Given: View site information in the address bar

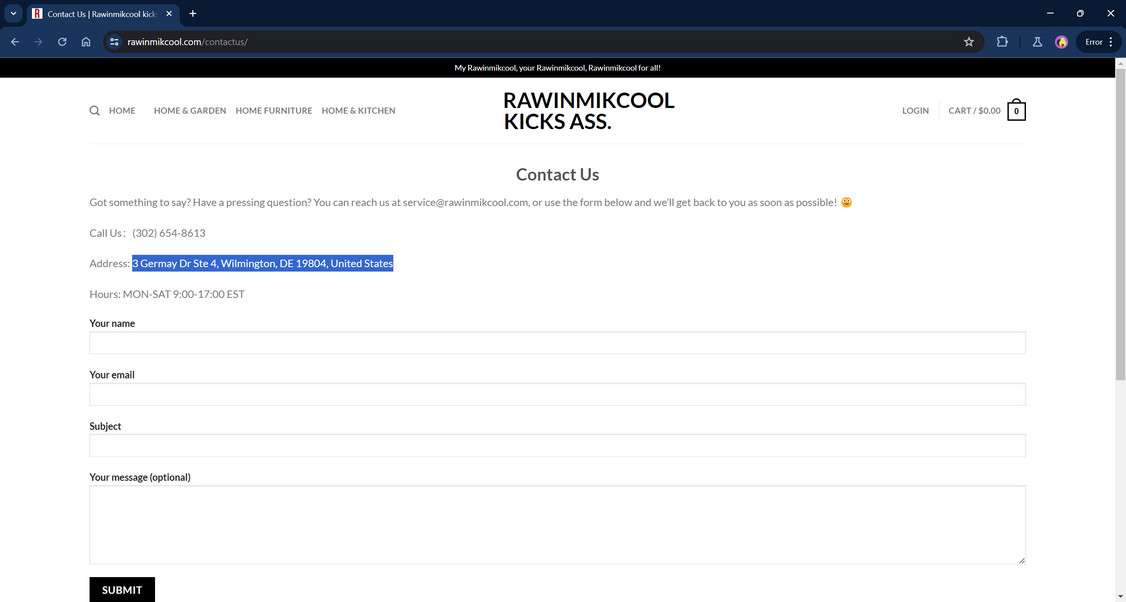Looking at the screenshot, I should 114,42.
